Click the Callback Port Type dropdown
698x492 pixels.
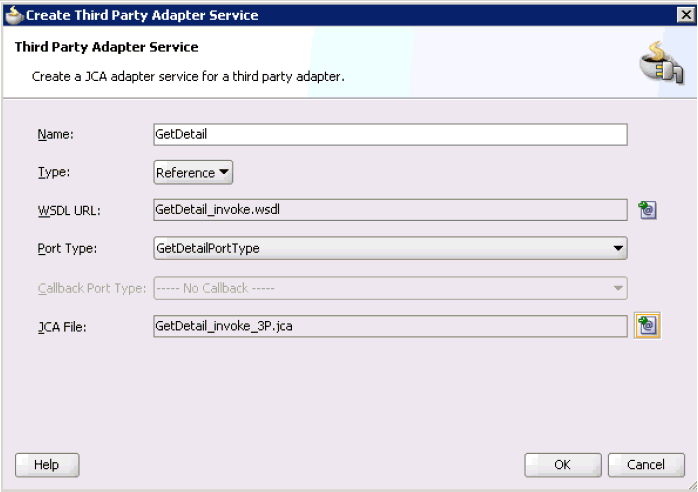390,288
